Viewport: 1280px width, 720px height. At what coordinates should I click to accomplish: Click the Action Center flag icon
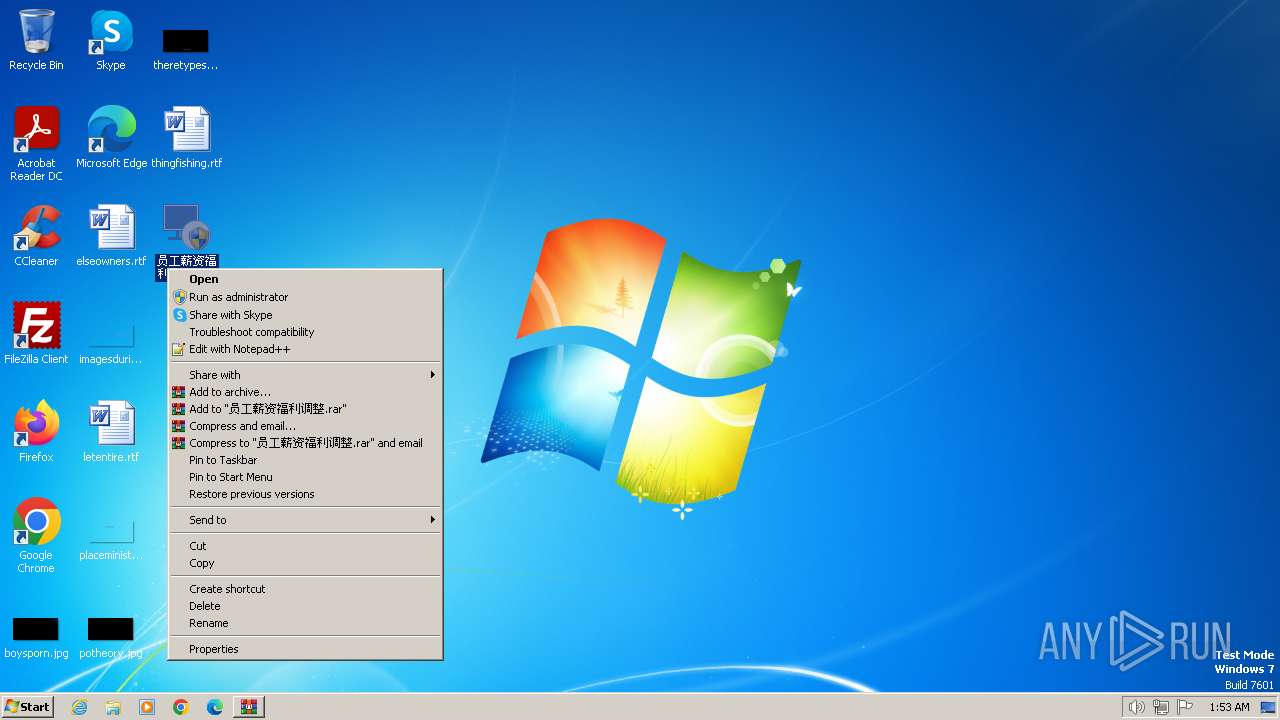(x=1185, y=707)
